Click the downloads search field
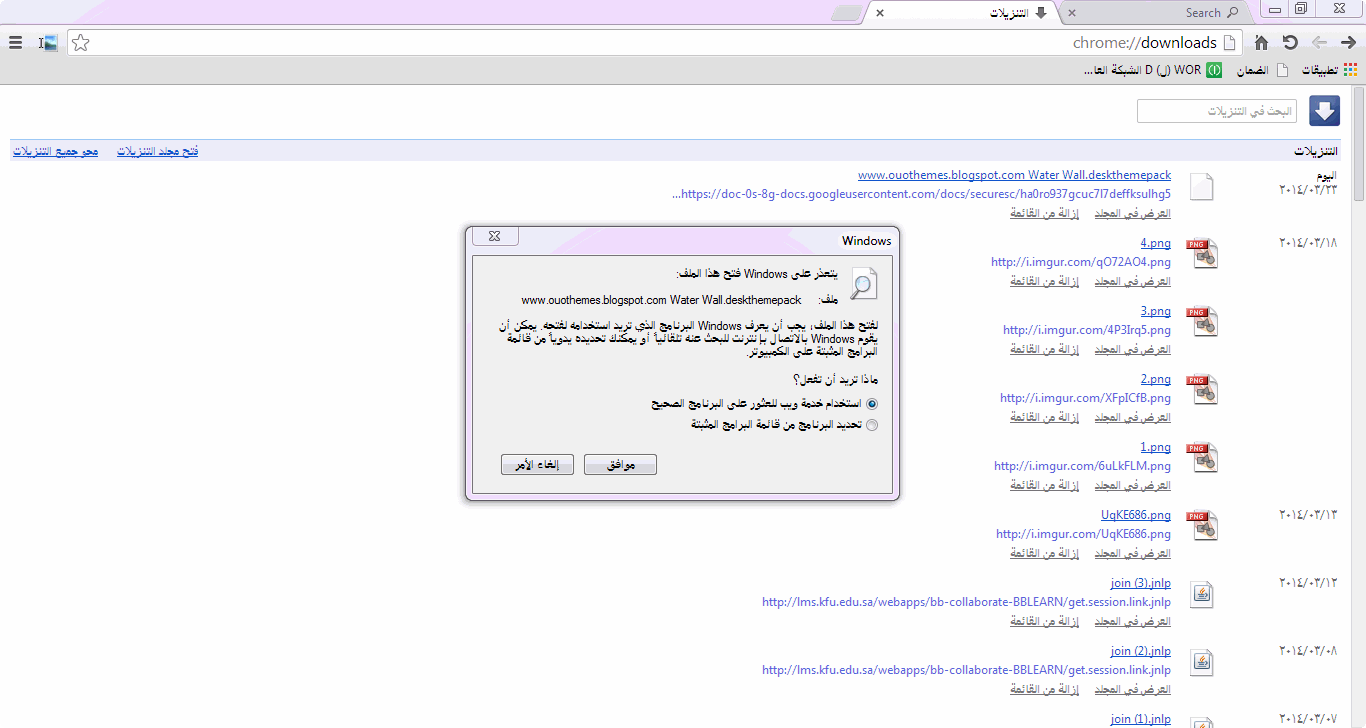Screen dimensions: 1366x728 point(1217,111)
